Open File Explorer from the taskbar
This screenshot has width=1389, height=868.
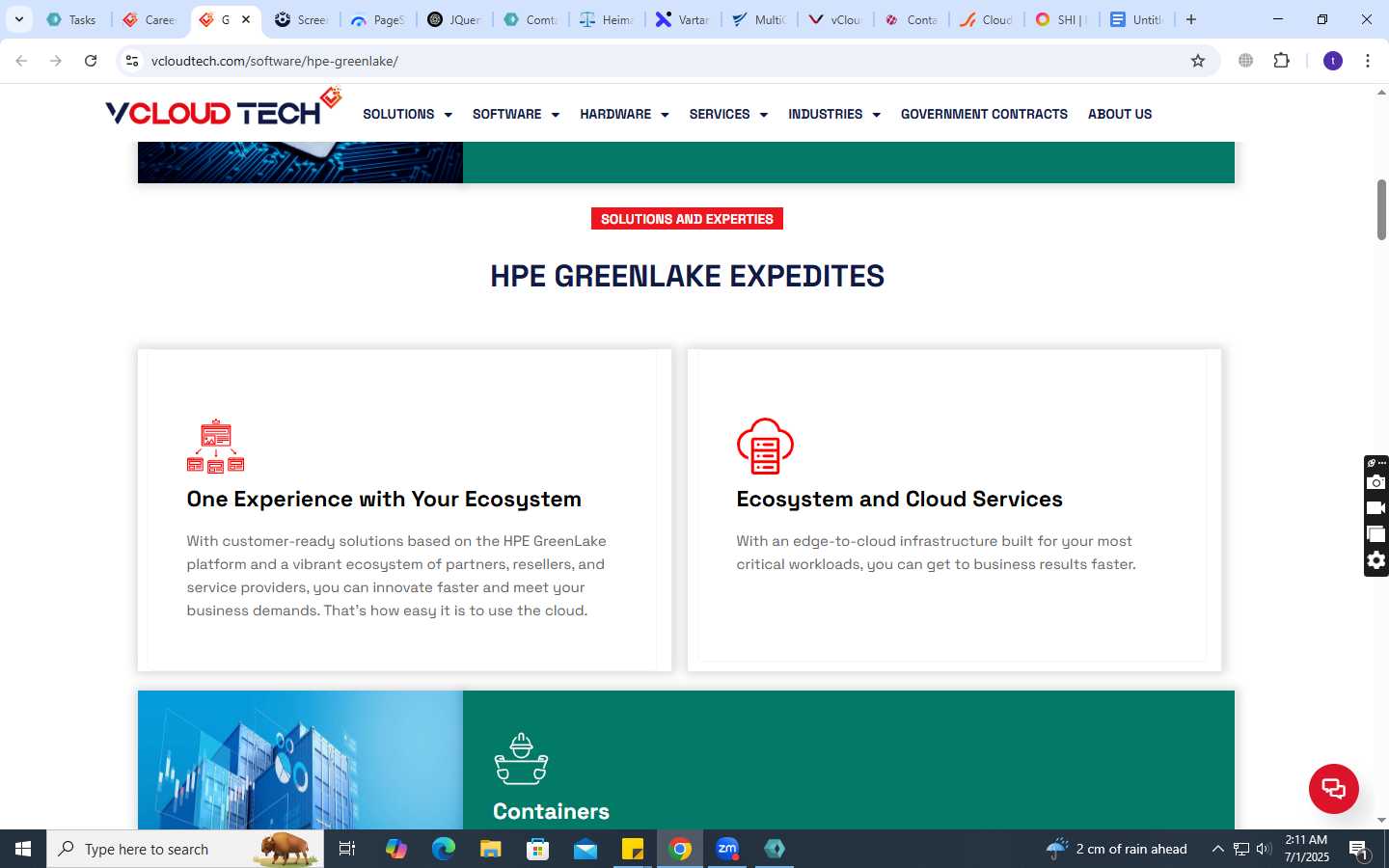(491, 849)
